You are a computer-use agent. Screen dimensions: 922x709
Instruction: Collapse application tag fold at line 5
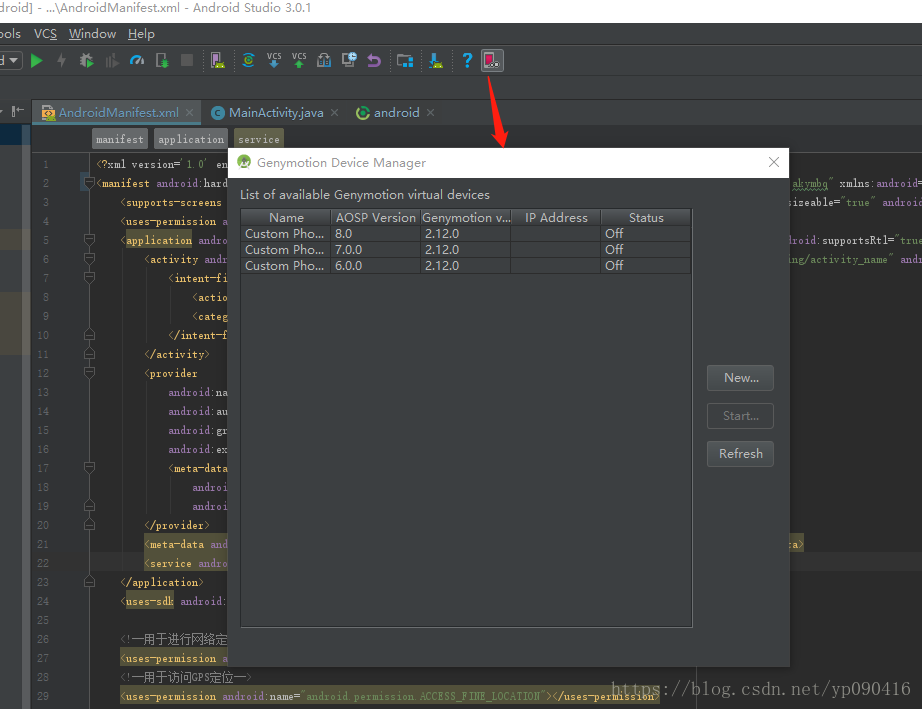[x=89, y=239]
